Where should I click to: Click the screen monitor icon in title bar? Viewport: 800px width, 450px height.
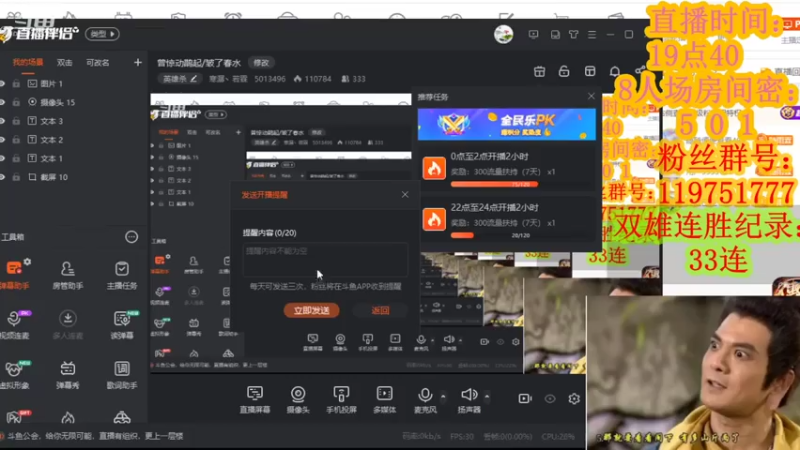[x=533, y=34]
